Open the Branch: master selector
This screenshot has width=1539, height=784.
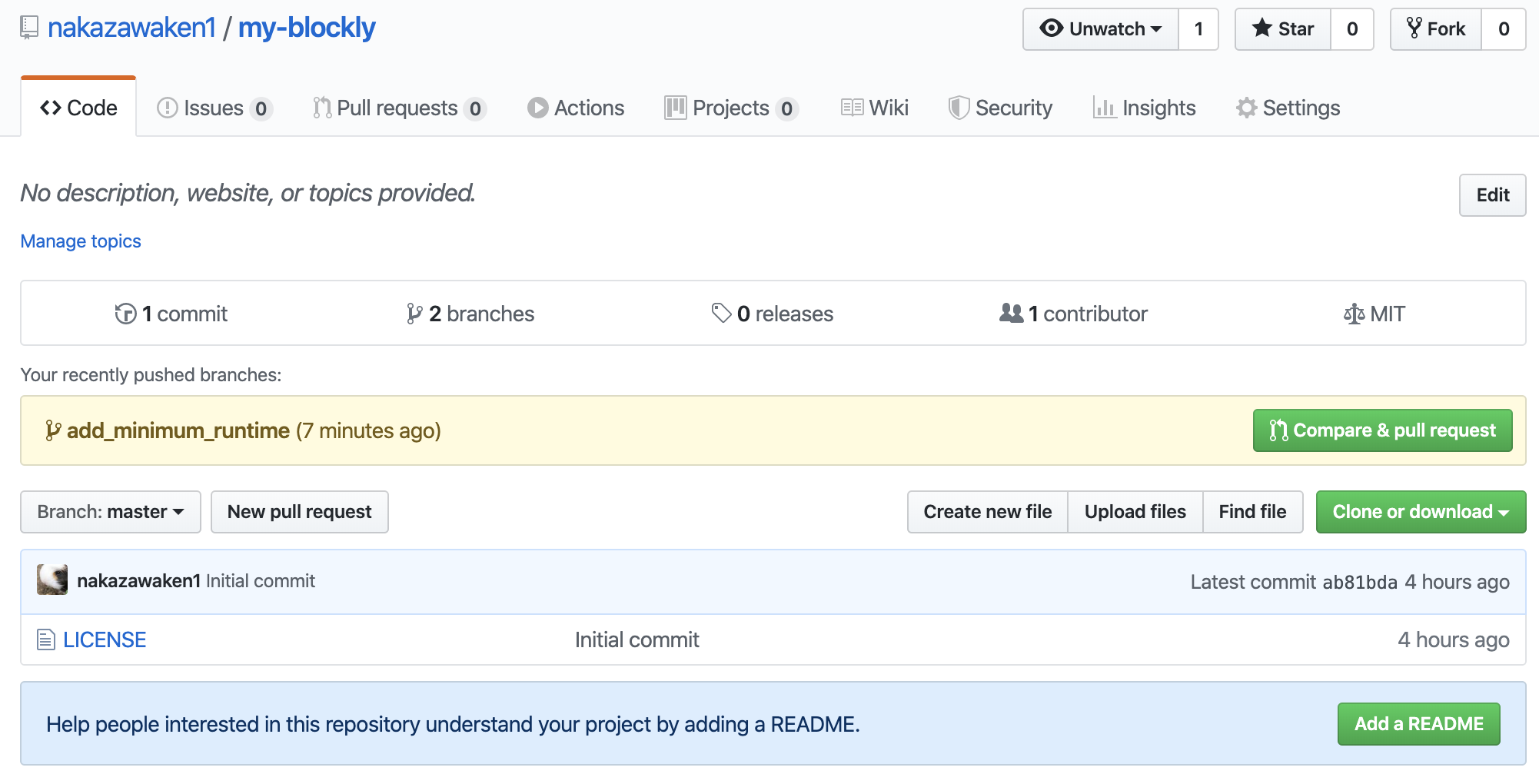[x=110, y=511]
